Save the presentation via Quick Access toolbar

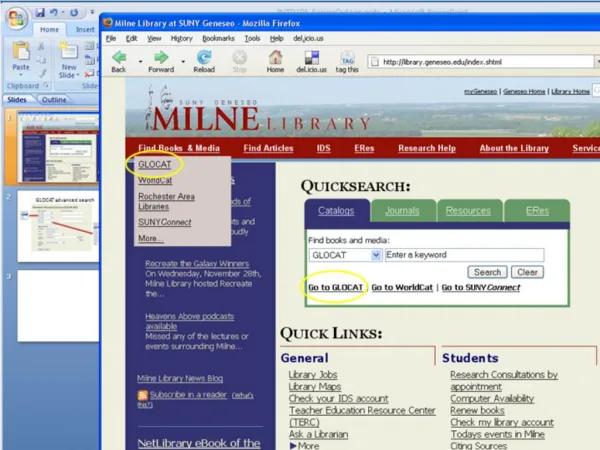click(40, 13)
